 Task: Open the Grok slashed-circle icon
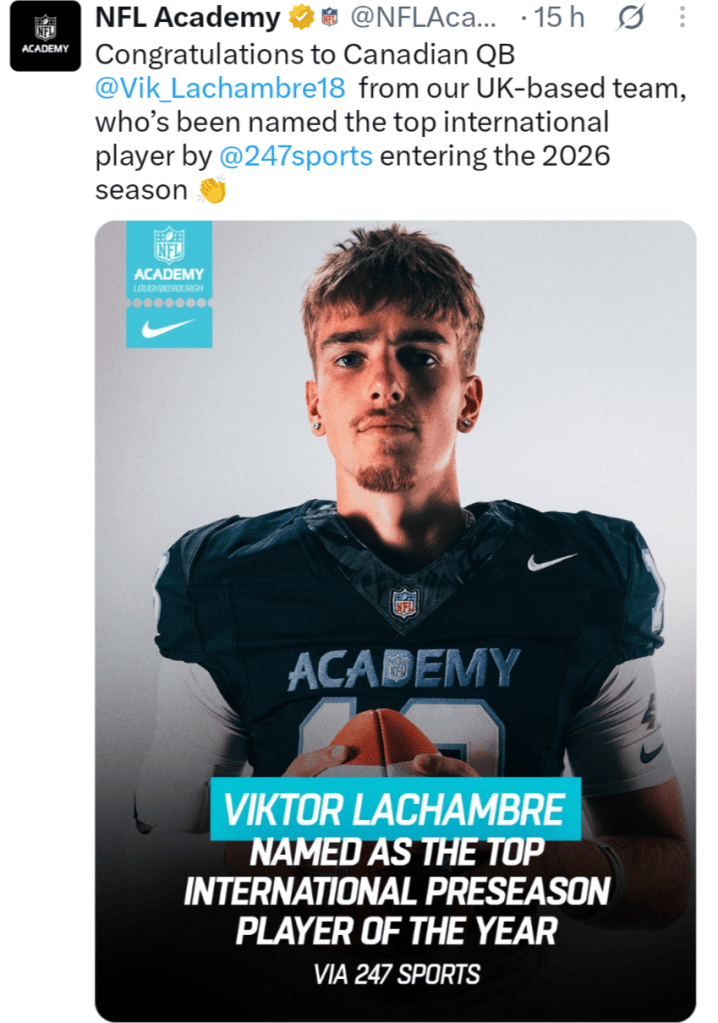point(630,18)
